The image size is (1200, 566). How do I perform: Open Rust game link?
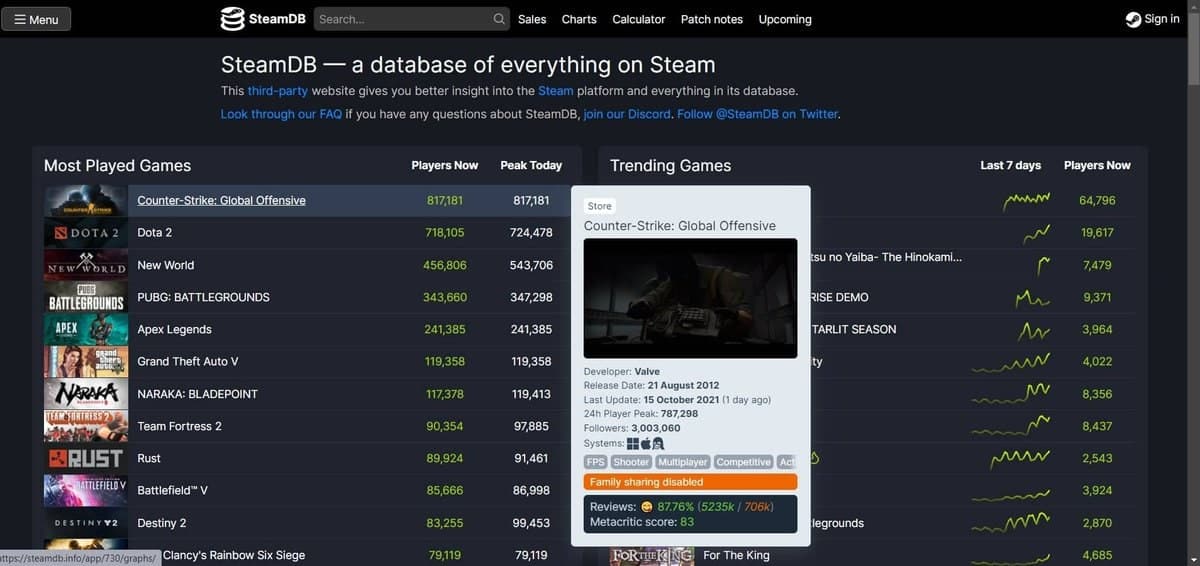pos(149,458)
